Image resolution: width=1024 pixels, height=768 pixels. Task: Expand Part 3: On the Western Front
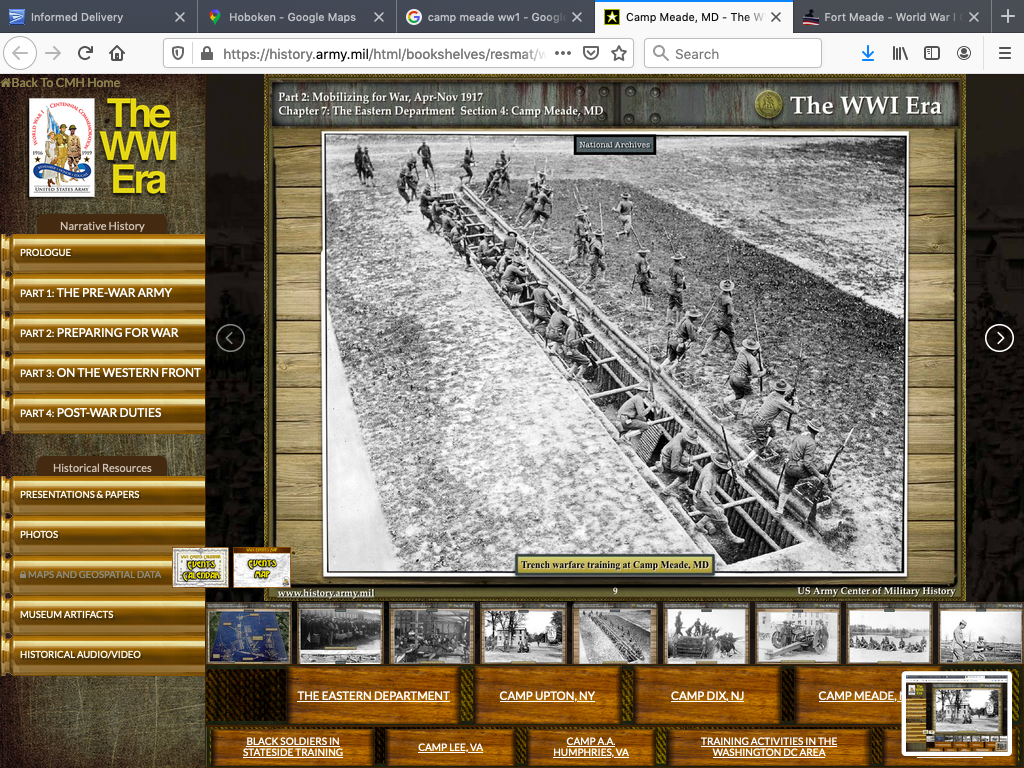(110, 373)
